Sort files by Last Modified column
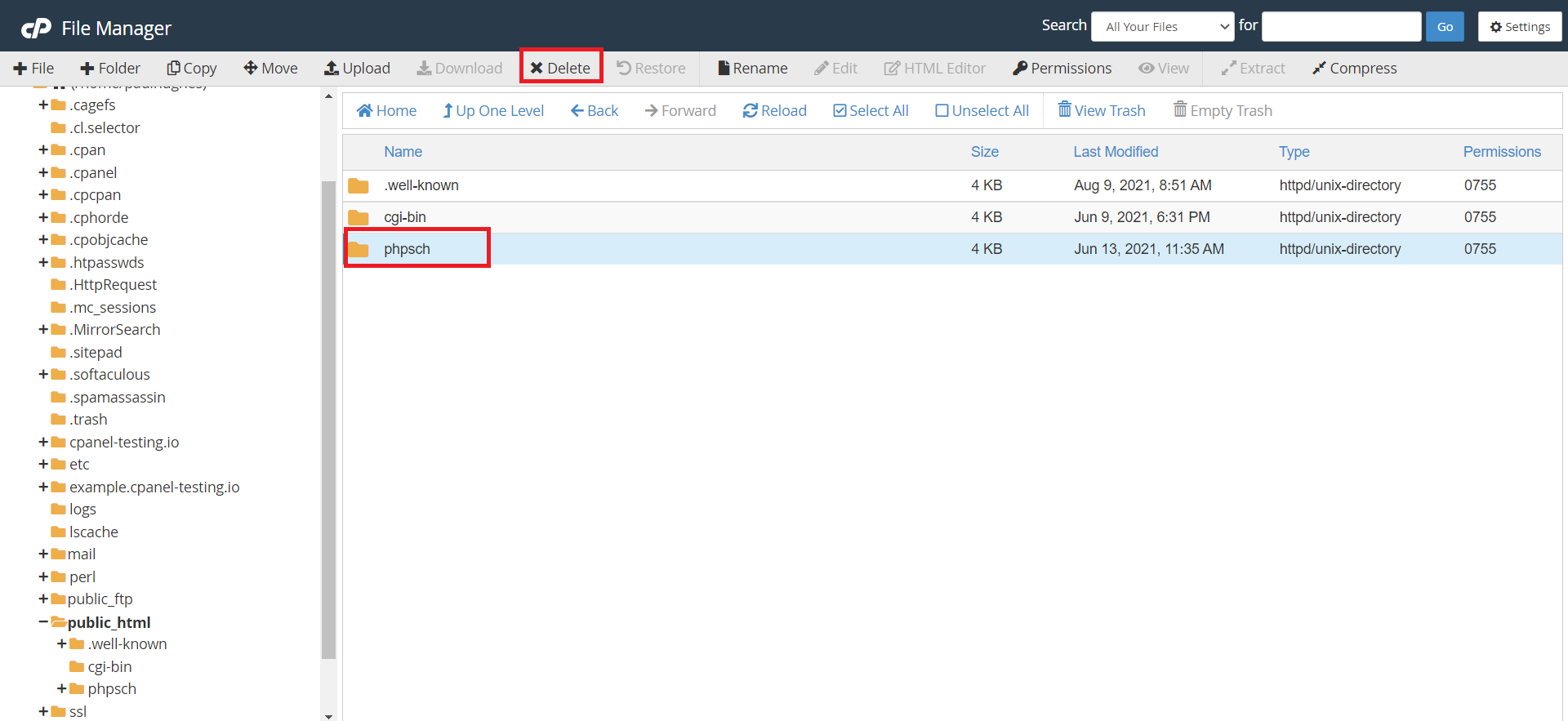 (1116, 152)
